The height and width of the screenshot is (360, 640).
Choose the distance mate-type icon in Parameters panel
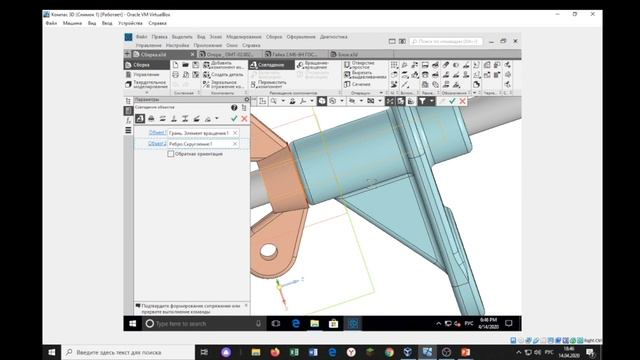[x=185, y=118]
